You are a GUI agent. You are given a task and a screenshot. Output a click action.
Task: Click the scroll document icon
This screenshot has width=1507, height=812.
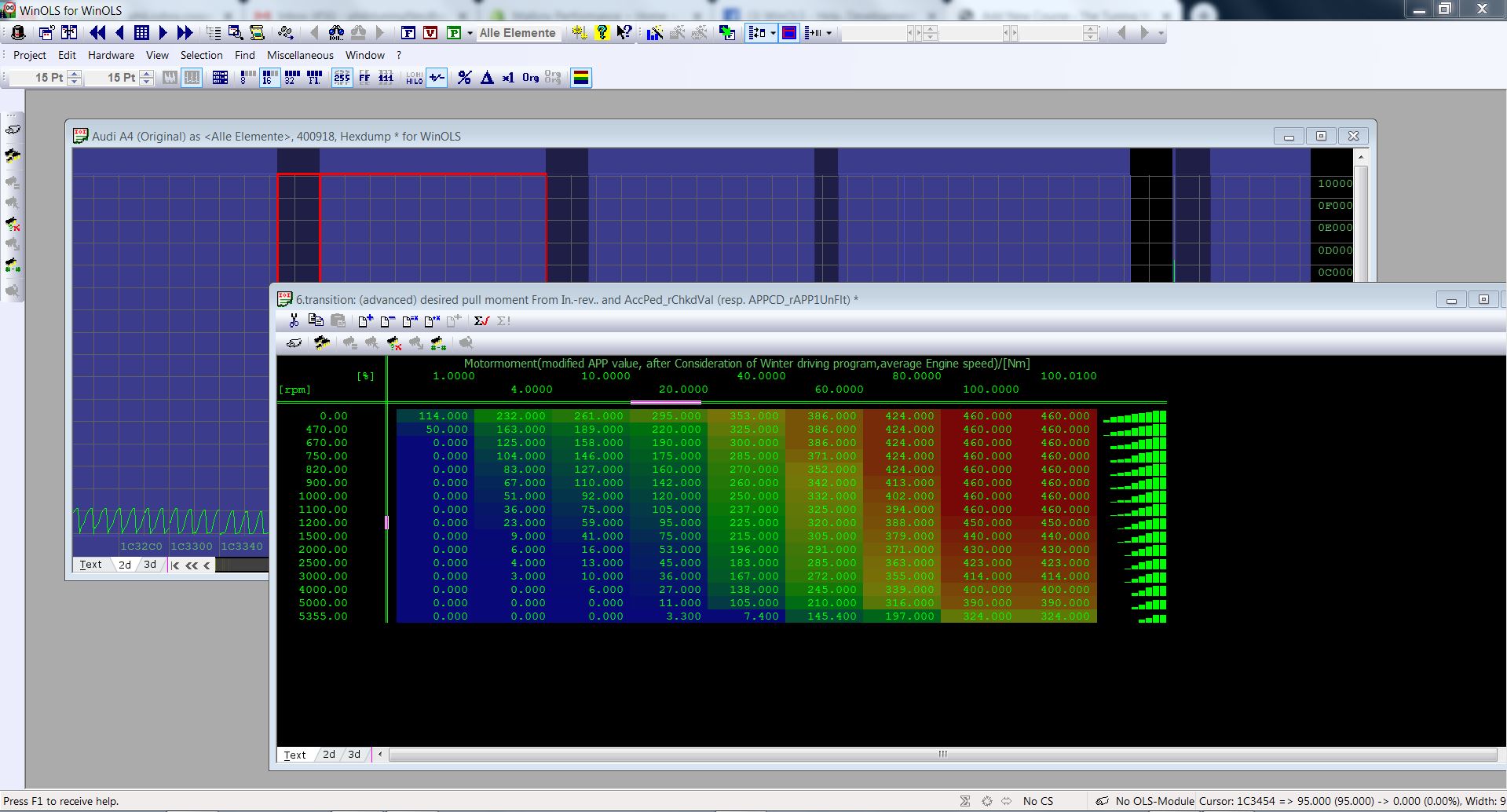pyautogui.click(x=257, y=33)
